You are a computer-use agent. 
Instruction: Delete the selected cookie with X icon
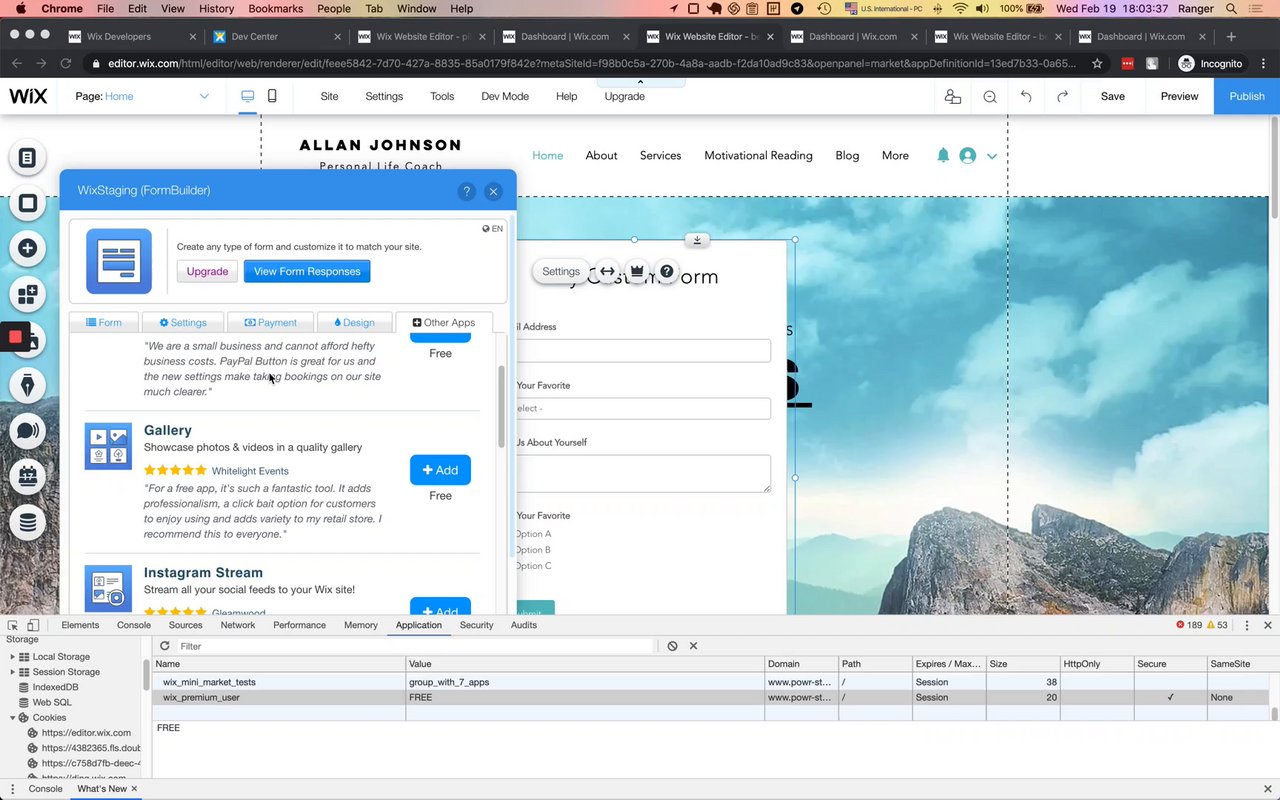pos(693,646)
